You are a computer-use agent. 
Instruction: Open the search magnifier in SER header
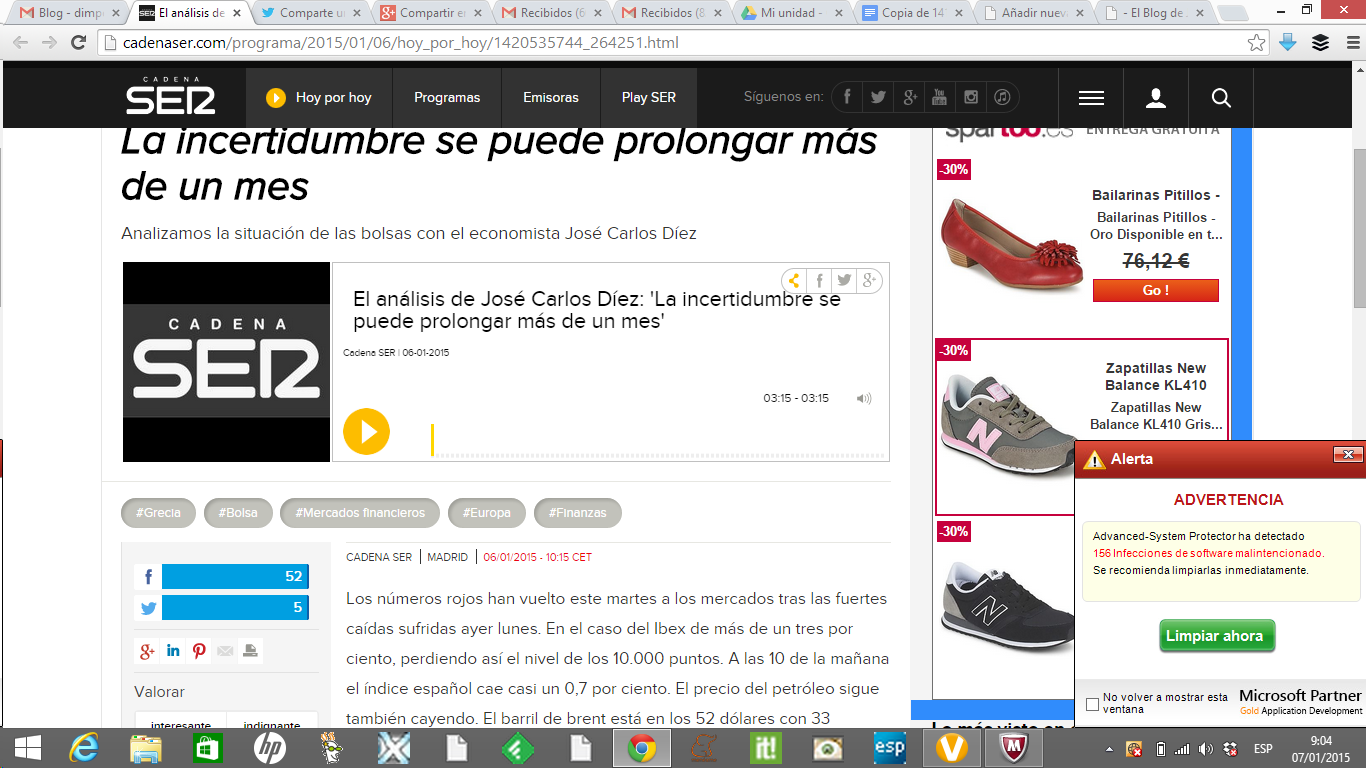pos(1221,98)
